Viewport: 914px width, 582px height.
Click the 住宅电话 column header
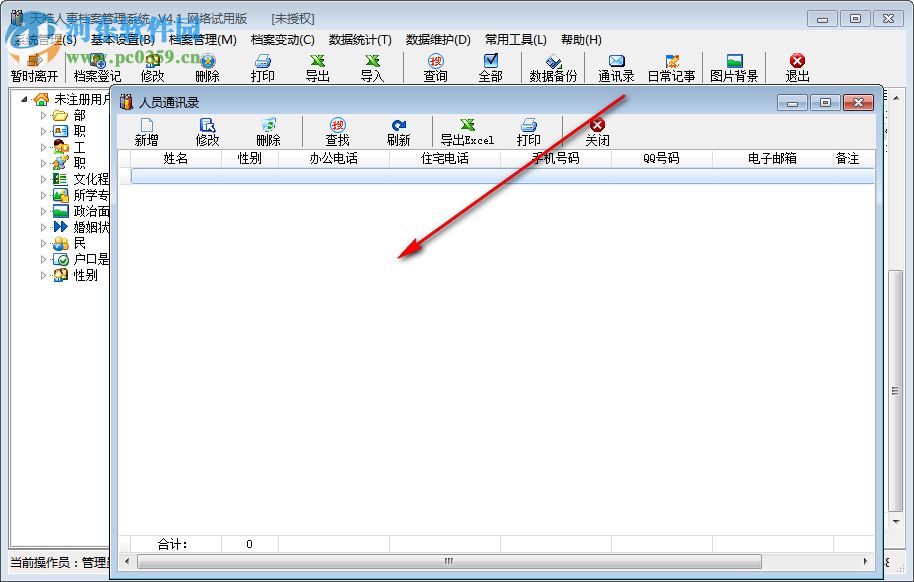tap(444, 159)
